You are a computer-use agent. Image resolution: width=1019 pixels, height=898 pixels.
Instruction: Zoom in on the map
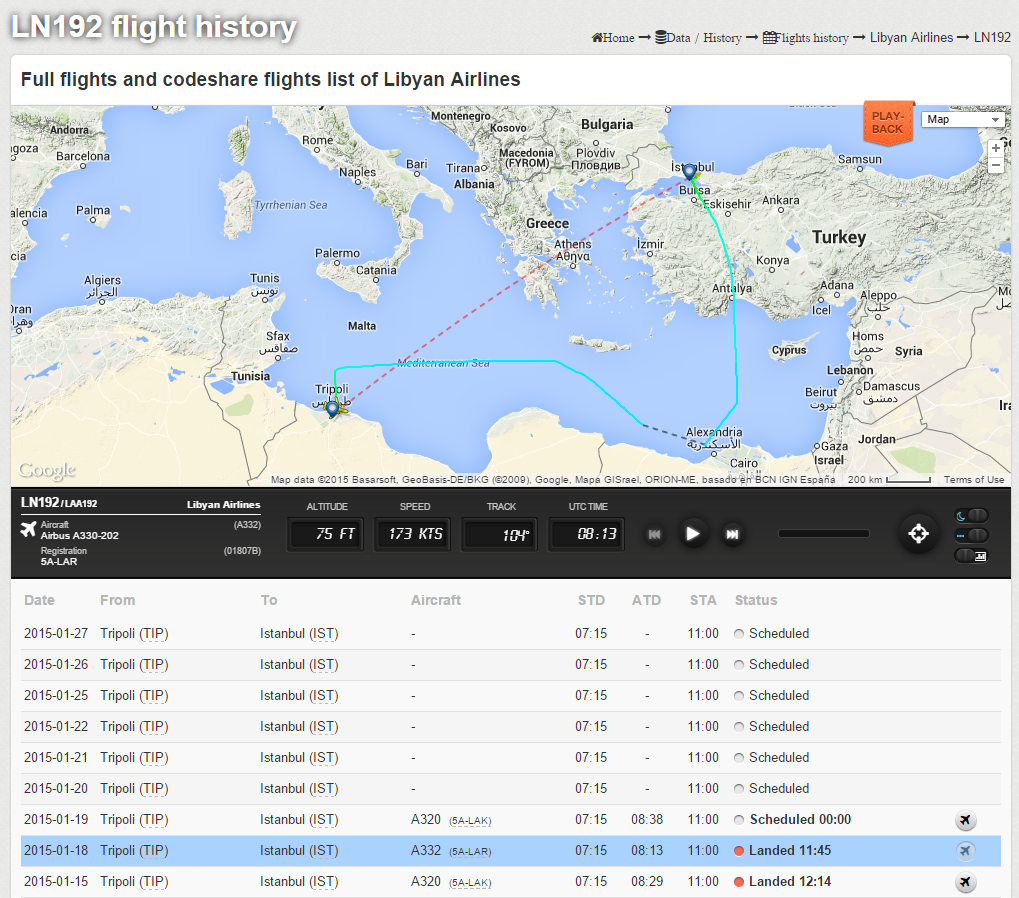coord(996,148)
